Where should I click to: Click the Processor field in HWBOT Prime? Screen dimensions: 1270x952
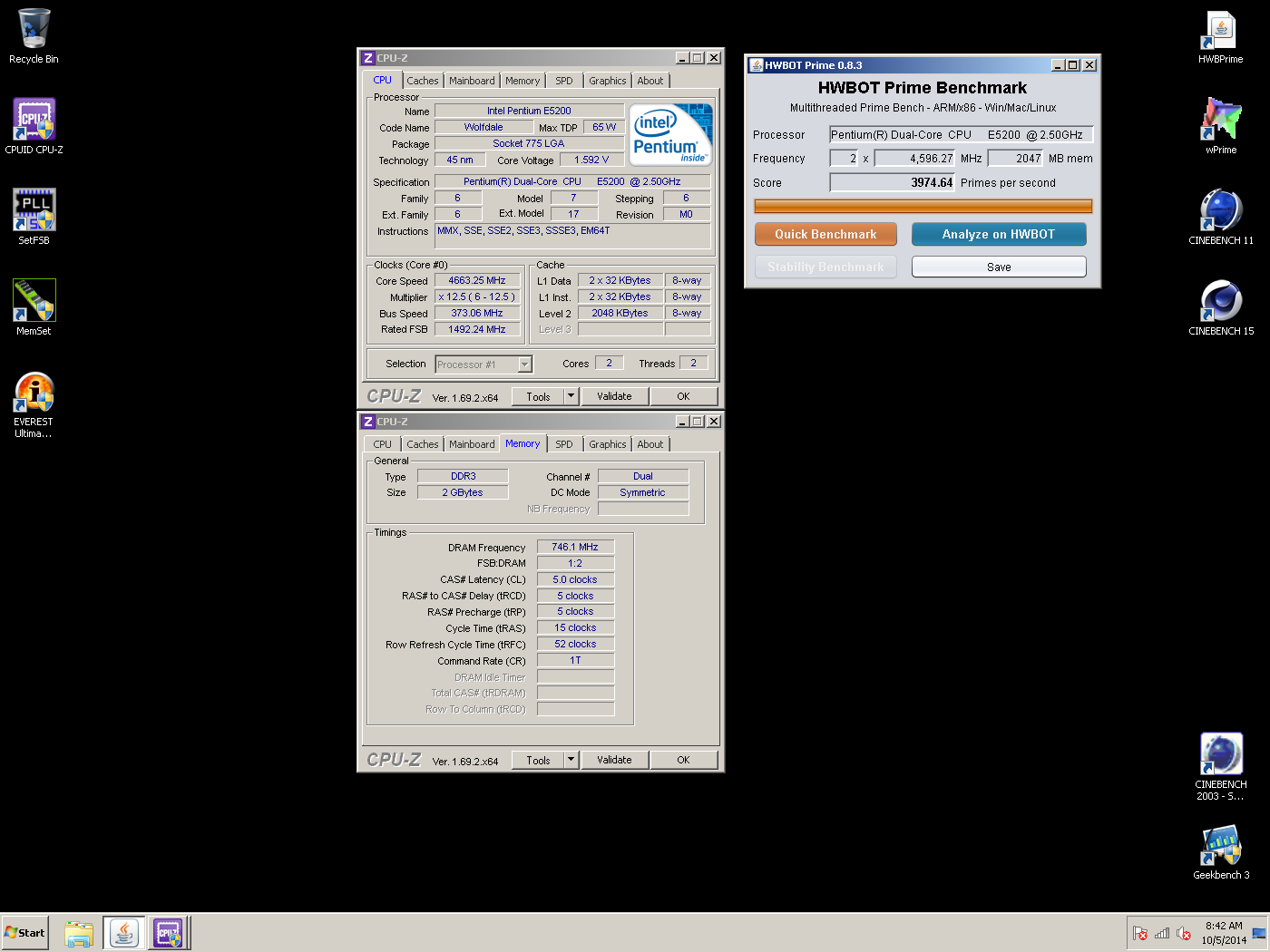(962, 134)
